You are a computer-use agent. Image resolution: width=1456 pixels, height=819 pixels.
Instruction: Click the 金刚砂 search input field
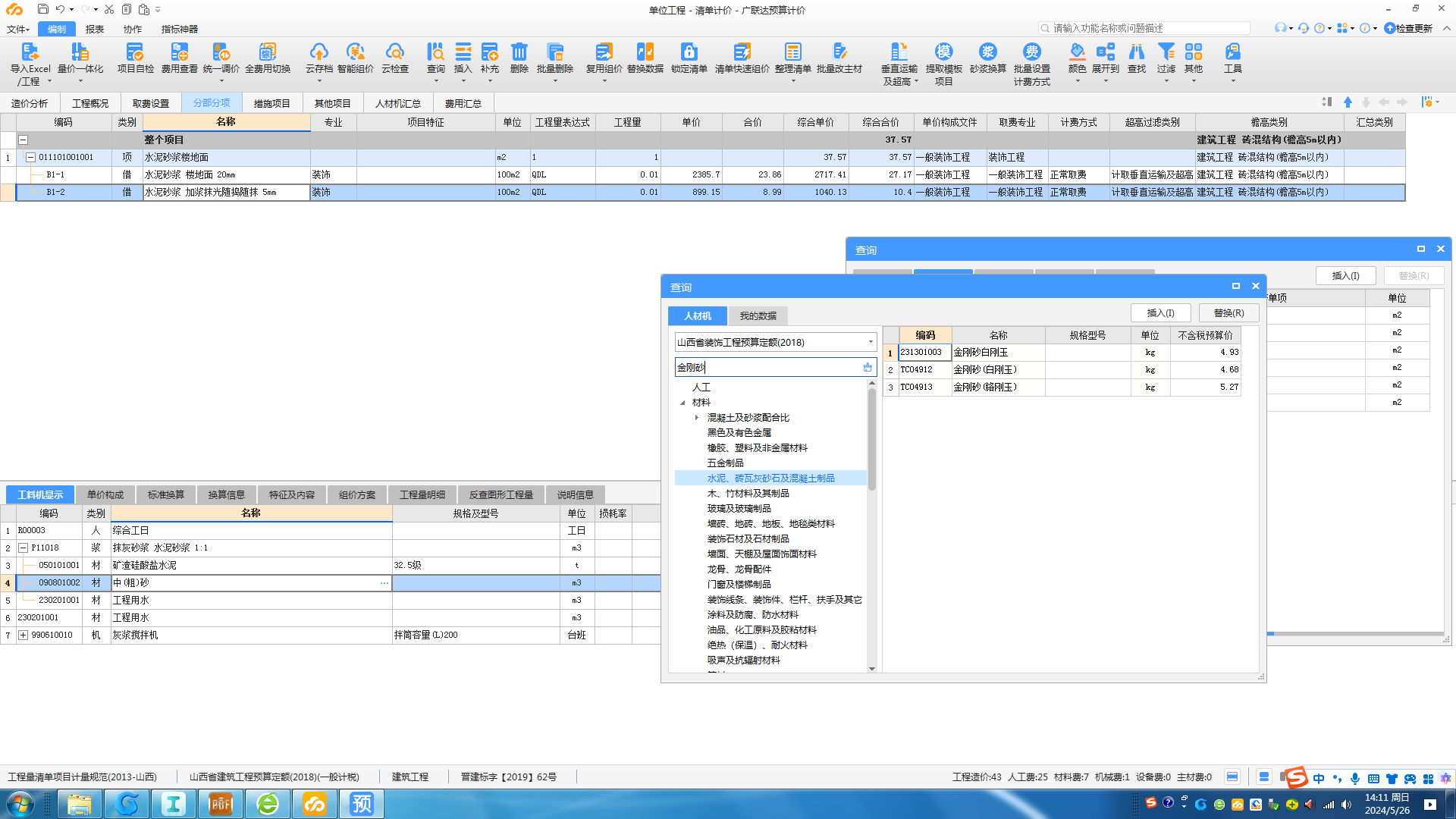pyautogui.click(x=776, y=367)
